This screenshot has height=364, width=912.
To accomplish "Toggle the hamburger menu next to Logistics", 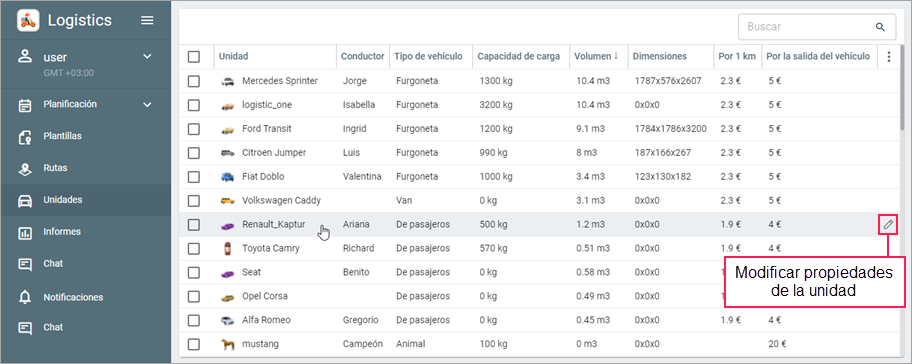I will pos(148,20).
